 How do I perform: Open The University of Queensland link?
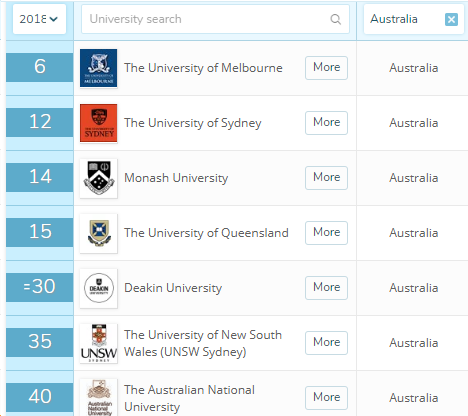(206, 233)
